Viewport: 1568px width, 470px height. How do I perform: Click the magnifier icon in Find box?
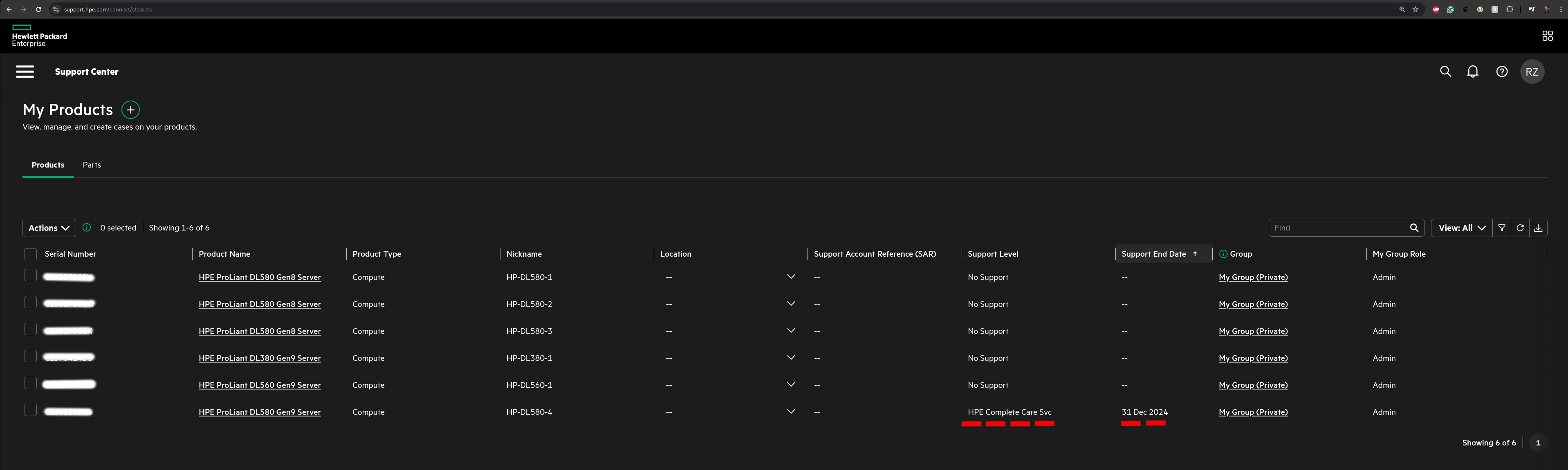[1413, 228]
